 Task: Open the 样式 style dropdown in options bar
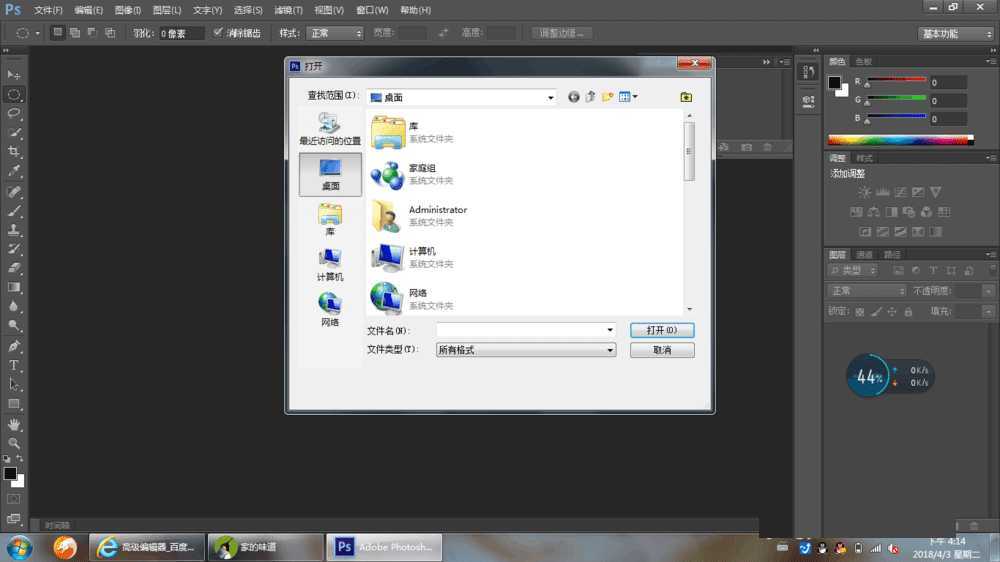334,33
